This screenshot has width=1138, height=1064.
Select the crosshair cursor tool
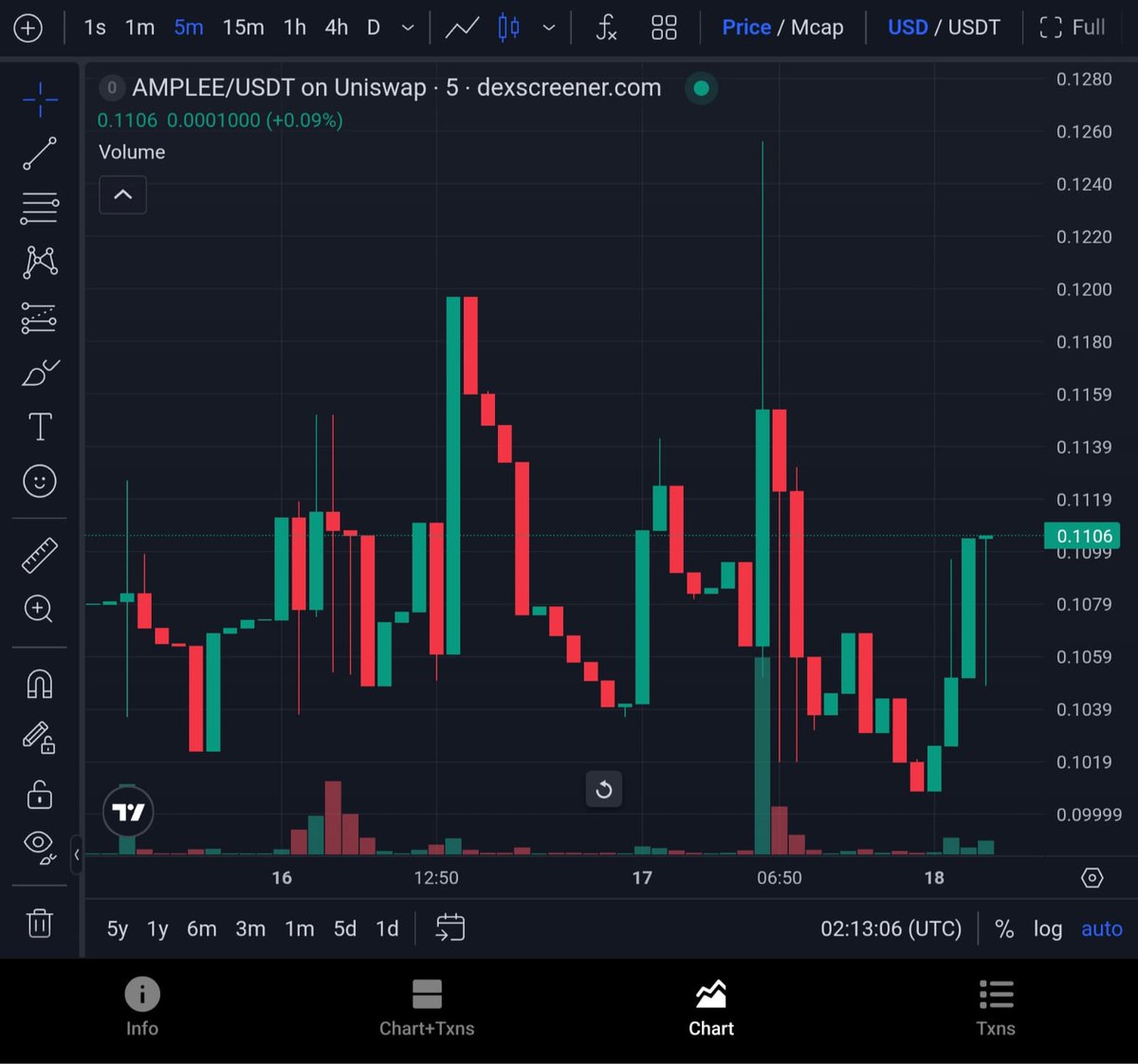pyautogui.click(x=40, y=100)
